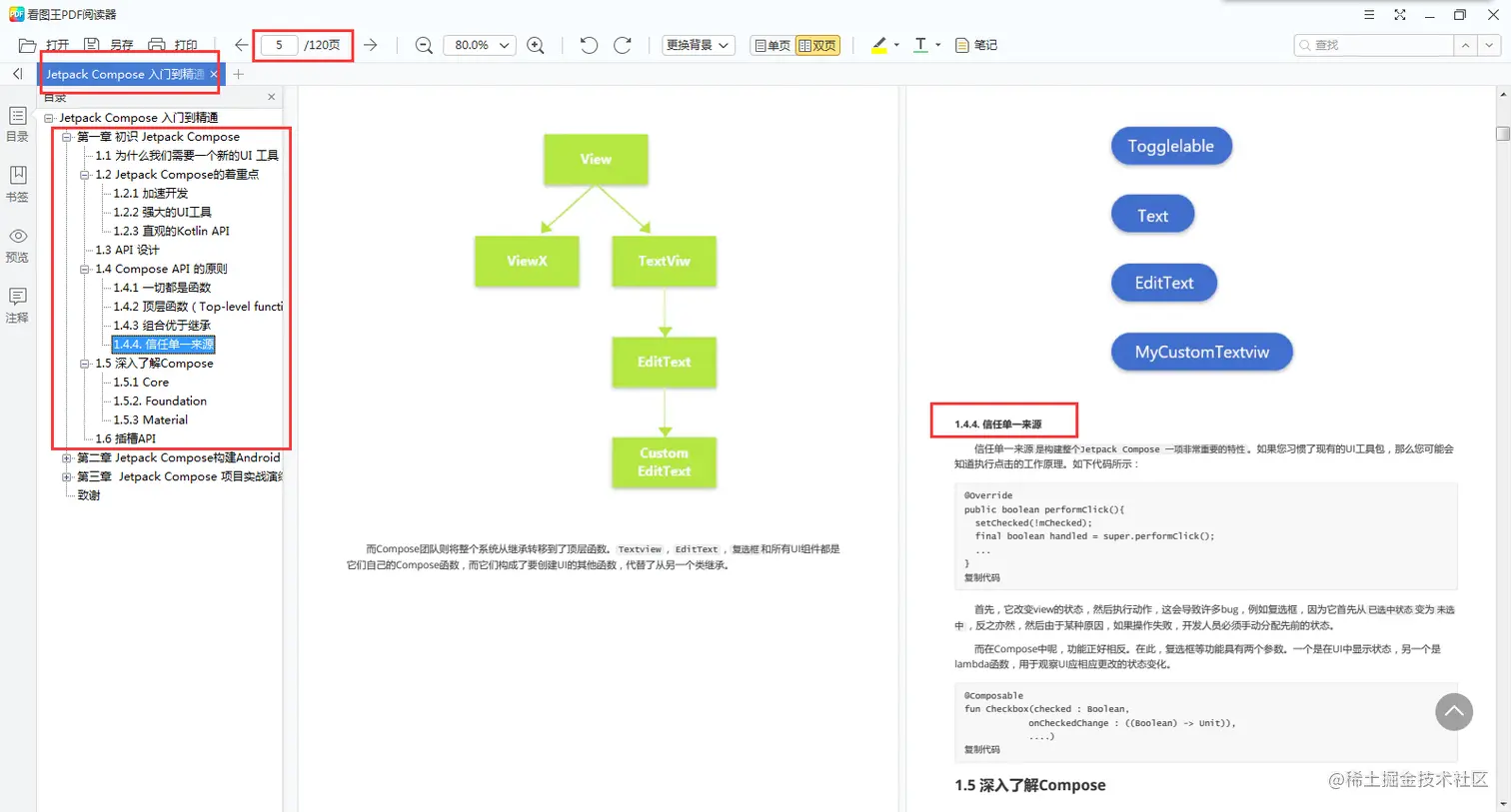Open the 笔记 notes tool
The height and width of the screenshot is (812, 1511).
[x=976, y=45]
